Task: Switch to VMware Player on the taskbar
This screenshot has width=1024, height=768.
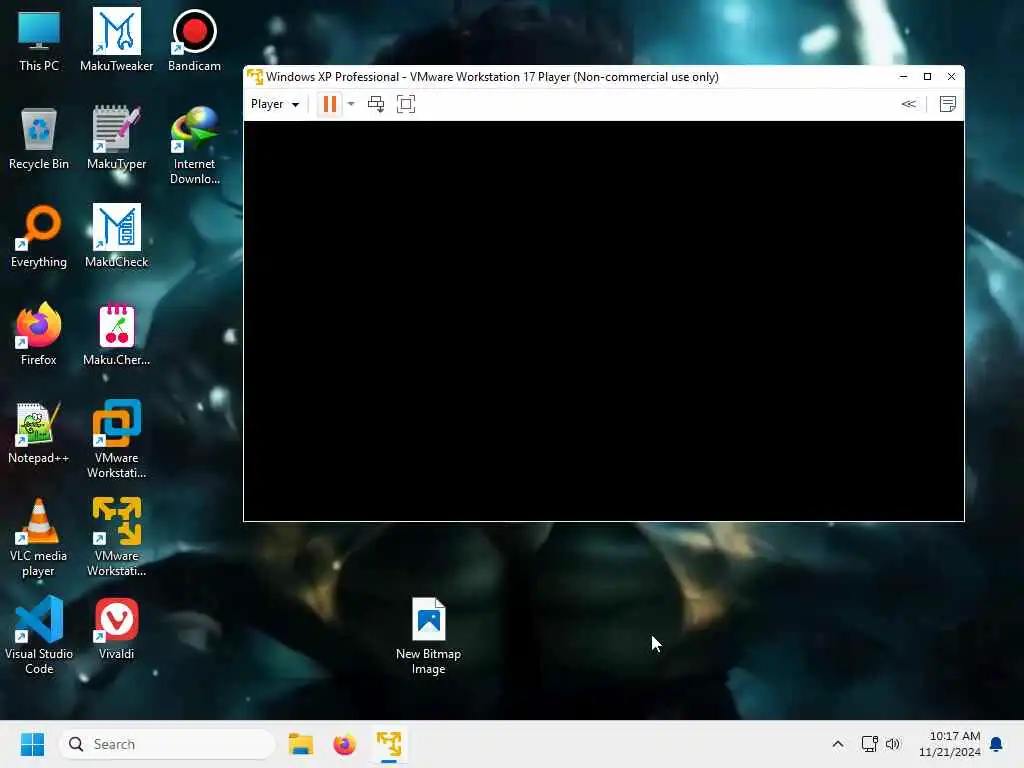Action: pyautogui.click(x=389, y=744)
